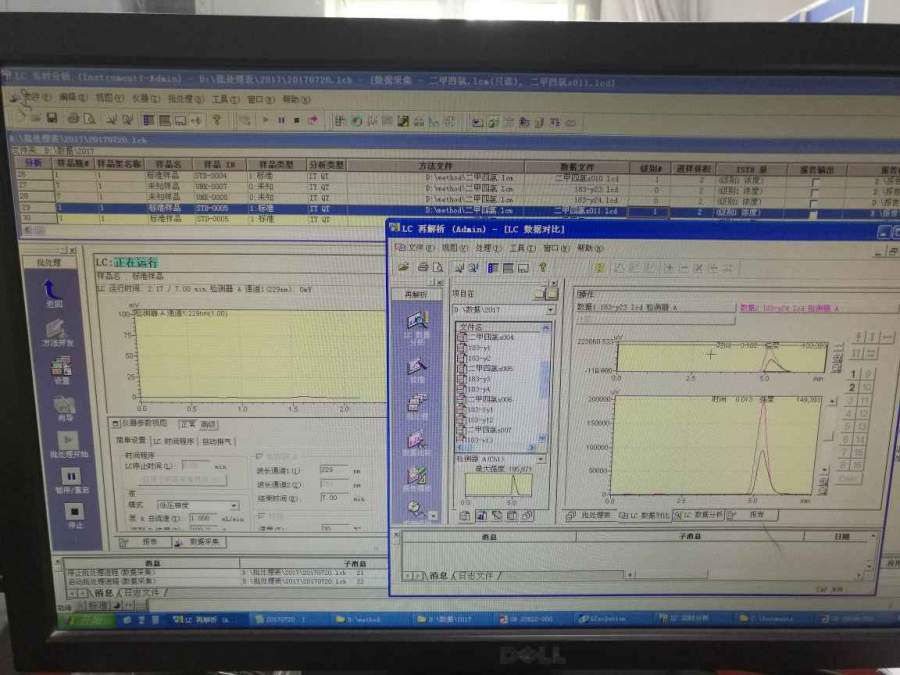The image size is (900, 675).
Task: Open the 模式 pump mode dropdown
Action: pos(199,506)
